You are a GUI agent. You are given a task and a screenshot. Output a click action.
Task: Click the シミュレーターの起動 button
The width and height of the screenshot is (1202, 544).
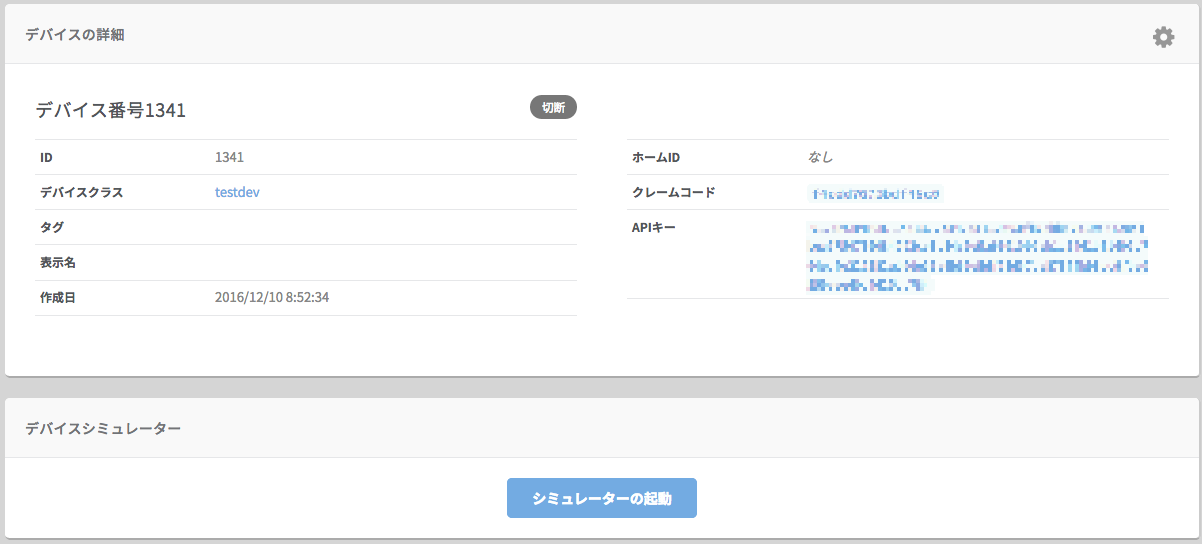click(602, 498)
